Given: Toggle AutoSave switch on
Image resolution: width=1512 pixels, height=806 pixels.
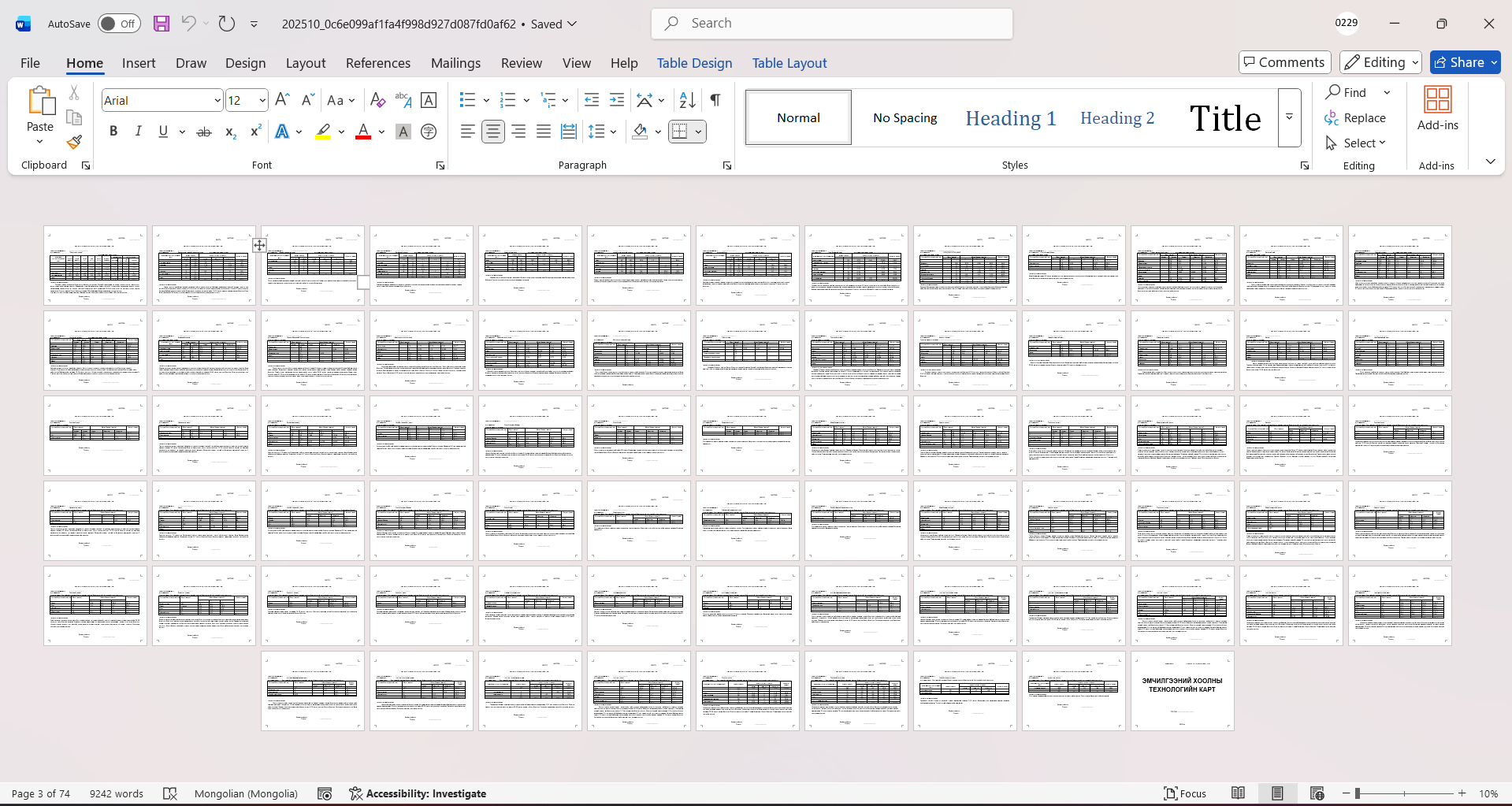Looking at the screenshot, I should point(119,24).
